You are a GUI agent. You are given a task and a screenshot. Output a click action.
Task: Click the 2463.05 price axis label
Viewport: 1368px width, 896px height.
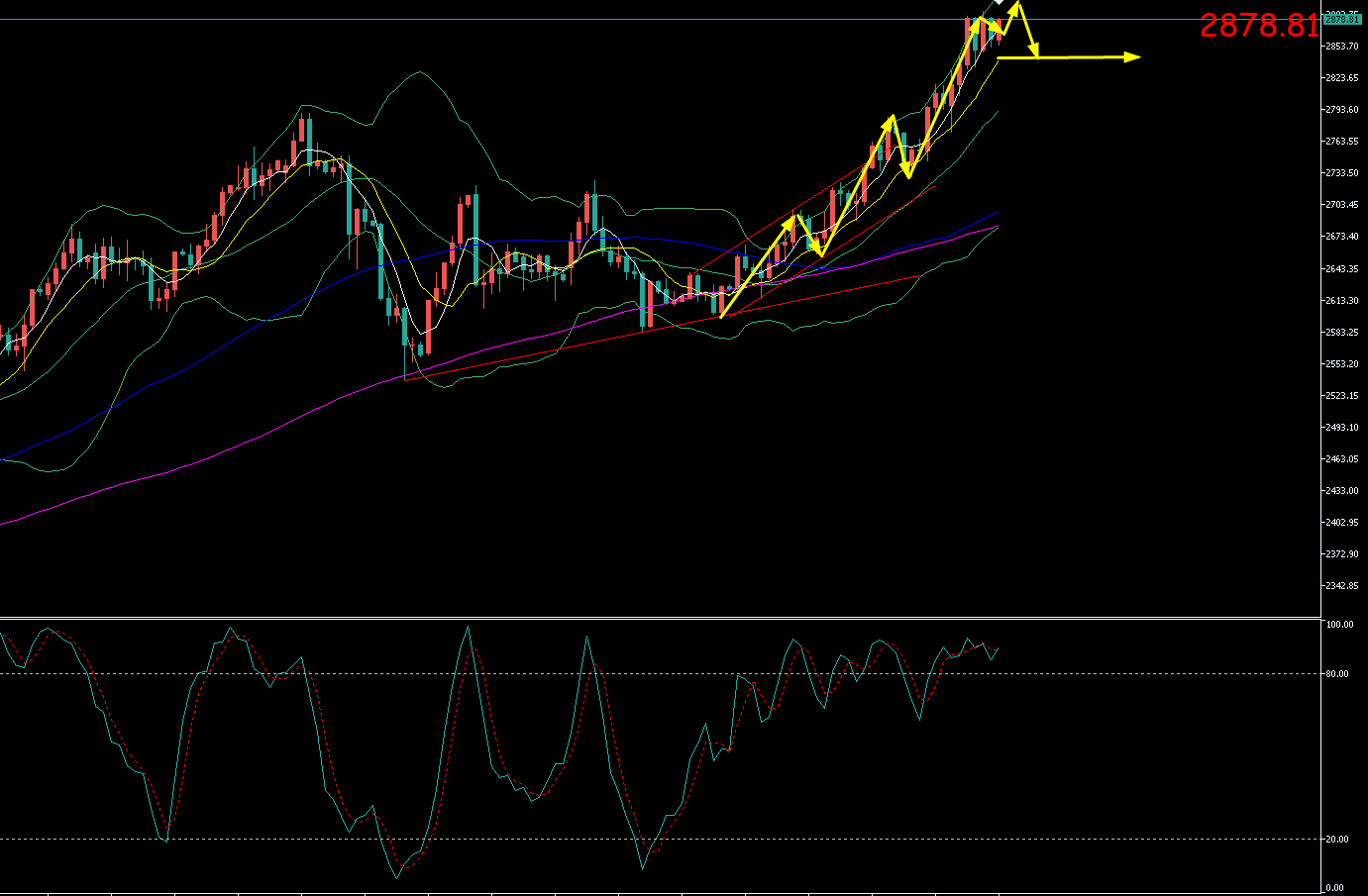click(x=1341, y=459)
